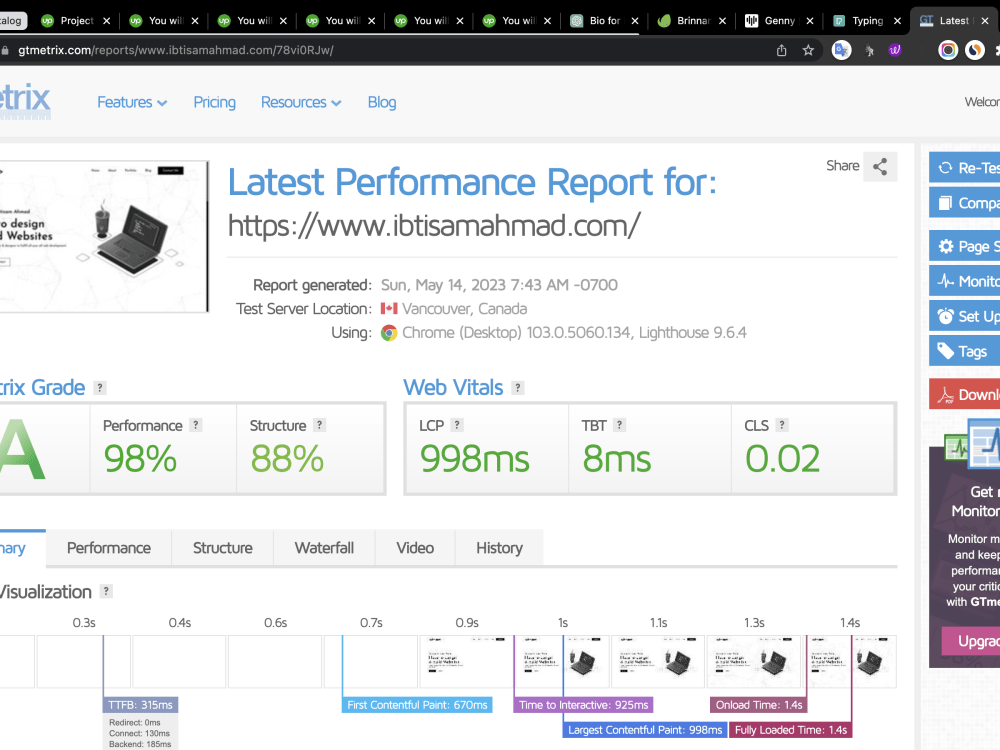
Task: Switch to the Structure tab
Action: coord(223,548)
